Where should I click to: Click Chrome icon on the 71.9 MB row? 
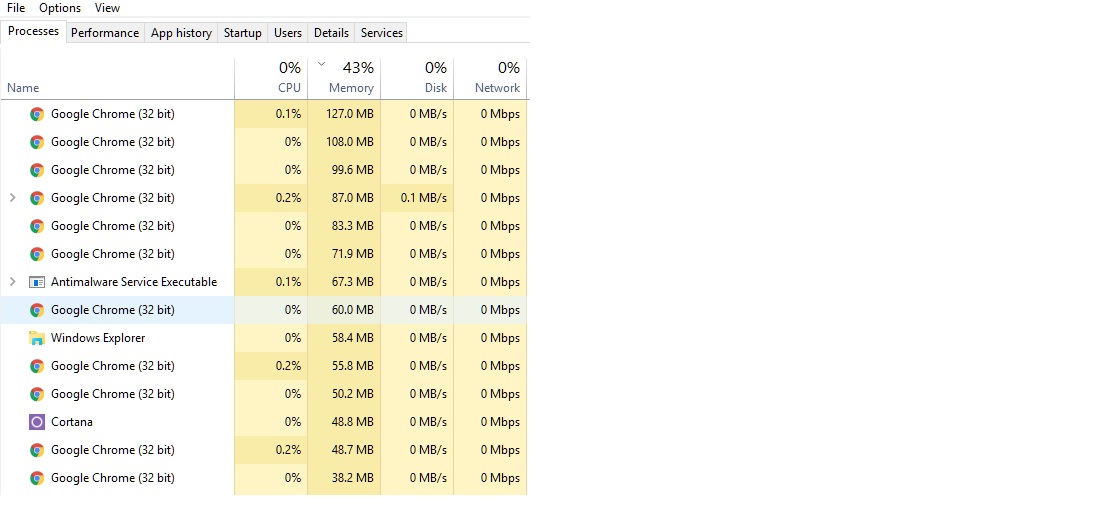pyautogui.click(x=37, y=254)
